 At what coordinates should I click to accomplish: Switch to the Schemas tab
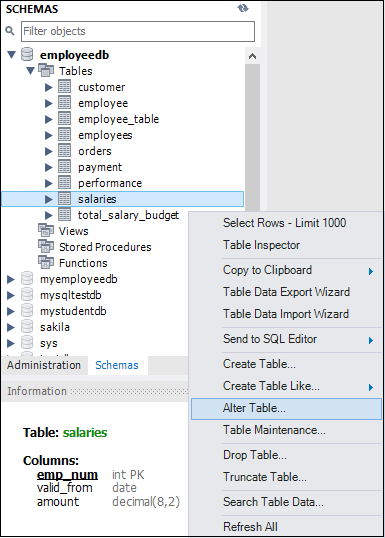click(117, 365)
